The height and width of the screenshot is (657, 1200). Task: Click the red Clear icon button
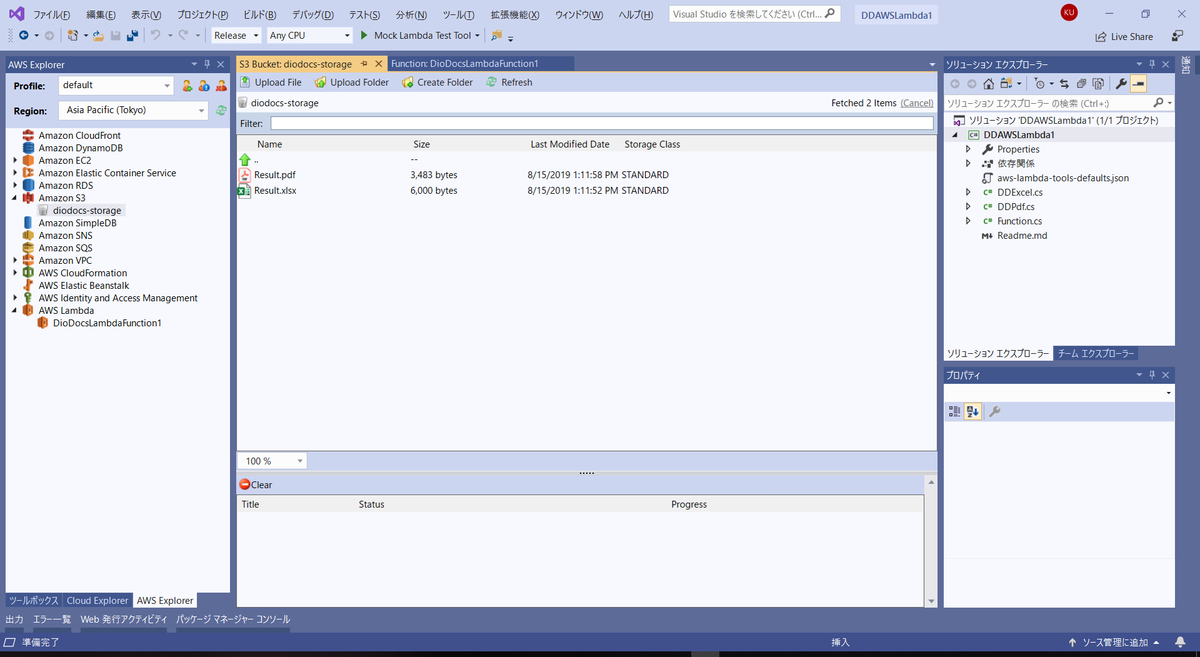point(245,485)
